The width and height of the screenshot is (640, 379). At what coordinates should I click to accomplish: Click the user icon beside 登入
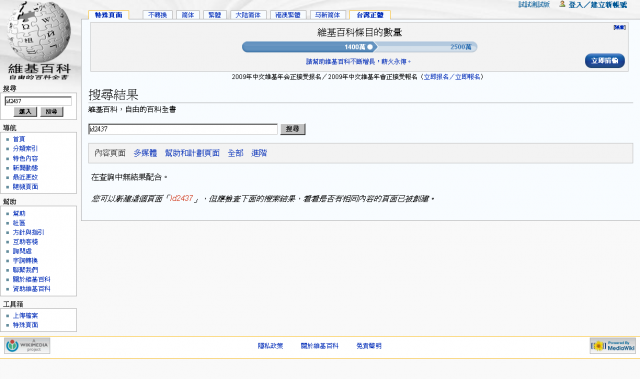pyautogui.click(x=562, y=4)
